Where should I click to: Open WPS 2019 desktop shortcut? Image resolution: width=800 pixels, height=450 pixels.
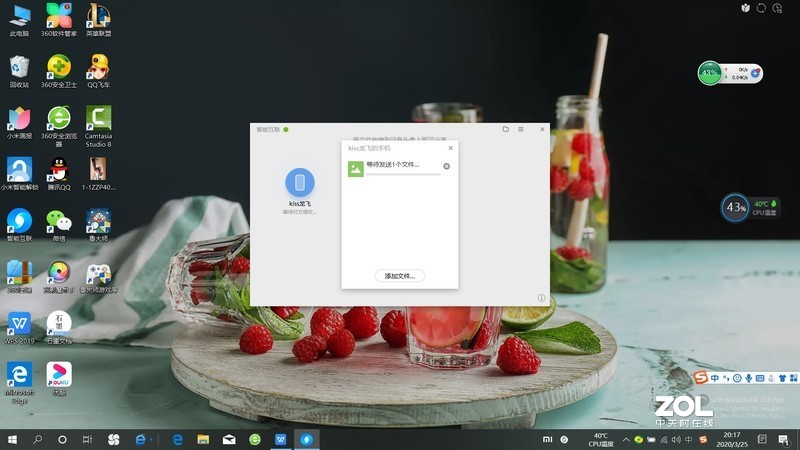[x=19, y=328]
